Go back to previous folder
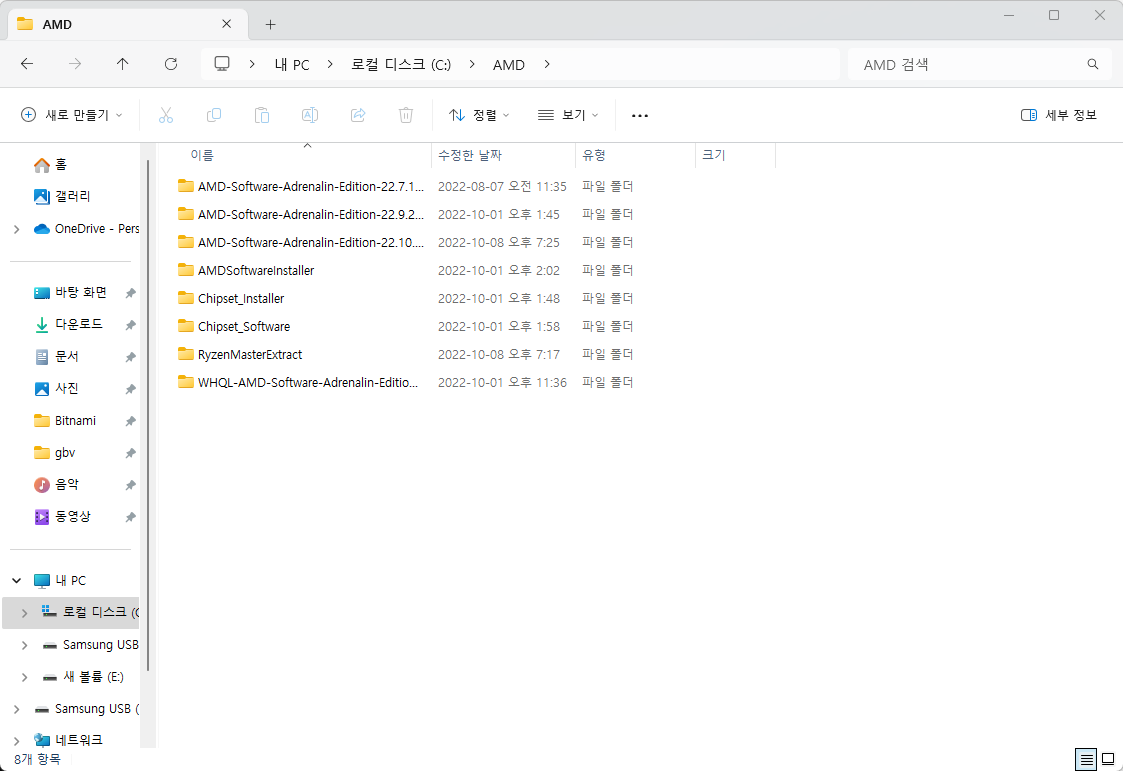The width and height of the screenshot is (1123, 771). (x=27, y=64)
